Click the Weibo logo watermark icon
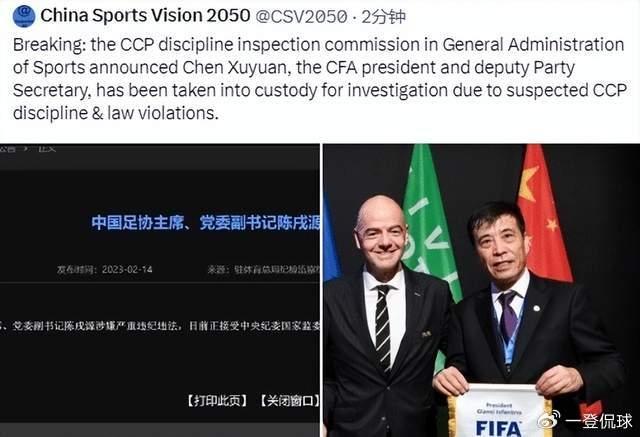Viewport: 640px width, 437px height. (549, 420)
